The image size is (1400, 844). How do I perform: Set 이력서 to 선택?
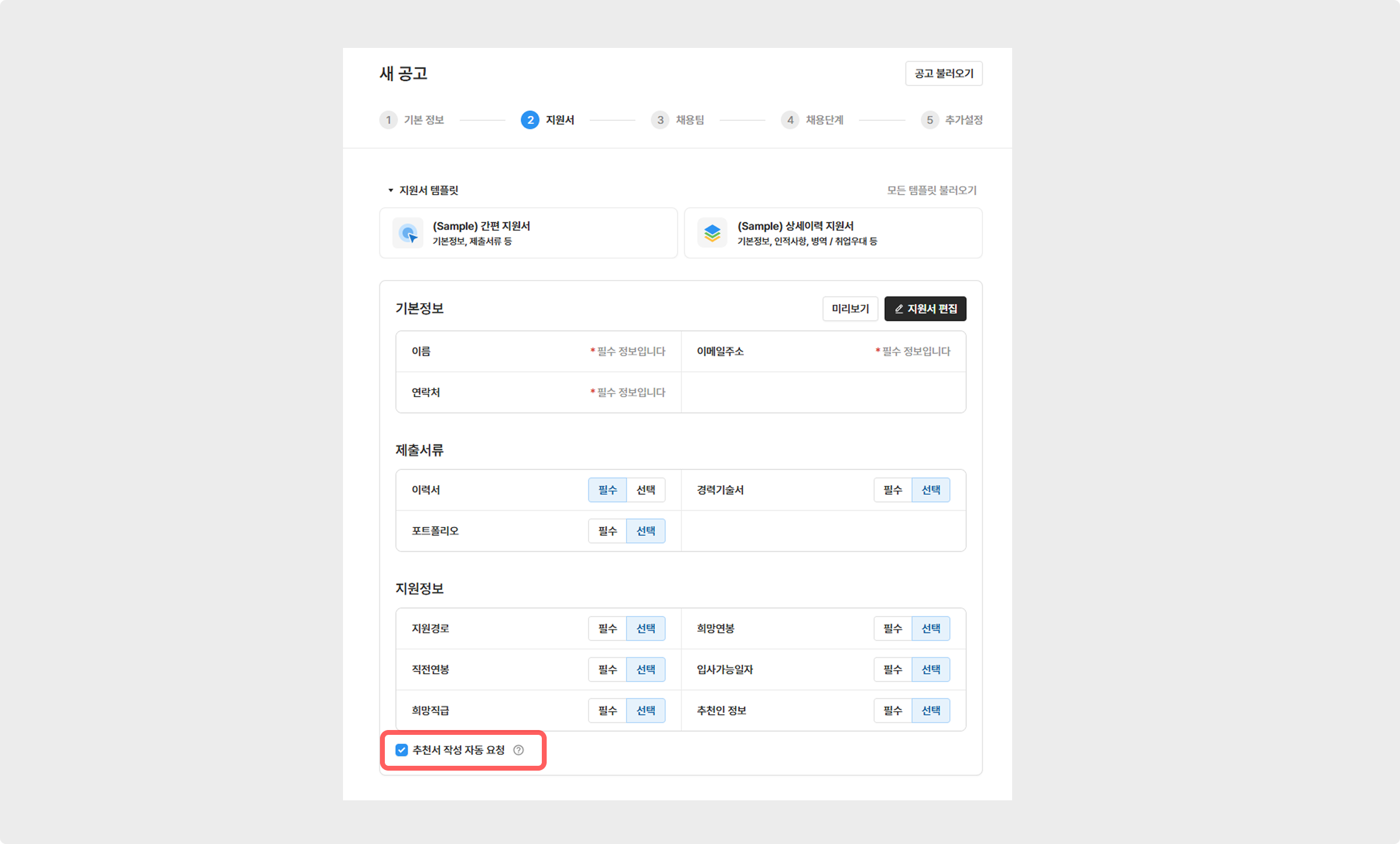click(645, 490)
